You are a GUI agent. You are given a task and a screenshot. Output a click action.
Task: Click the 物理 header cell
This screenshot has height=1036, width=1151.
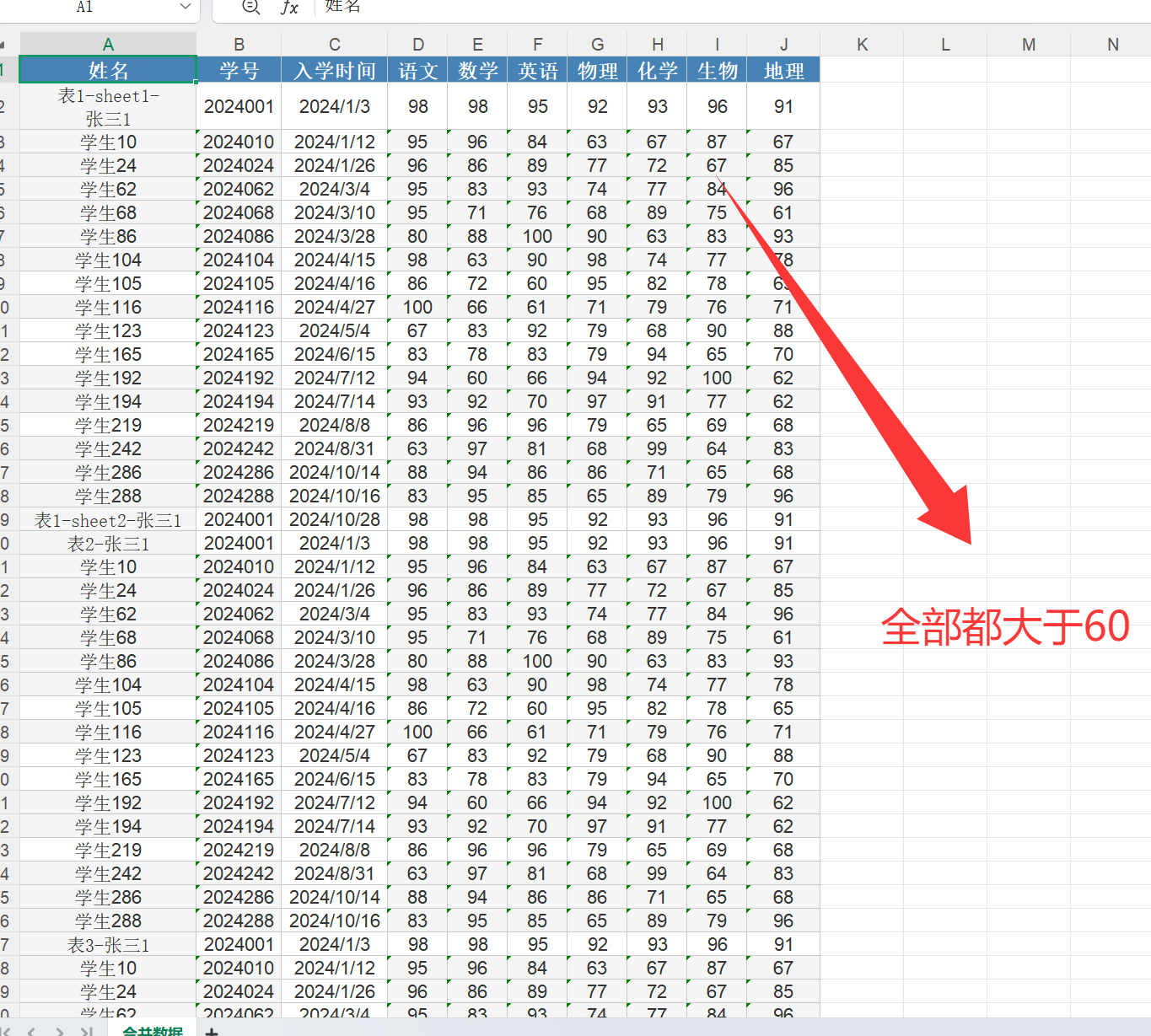tap(598, 70)
